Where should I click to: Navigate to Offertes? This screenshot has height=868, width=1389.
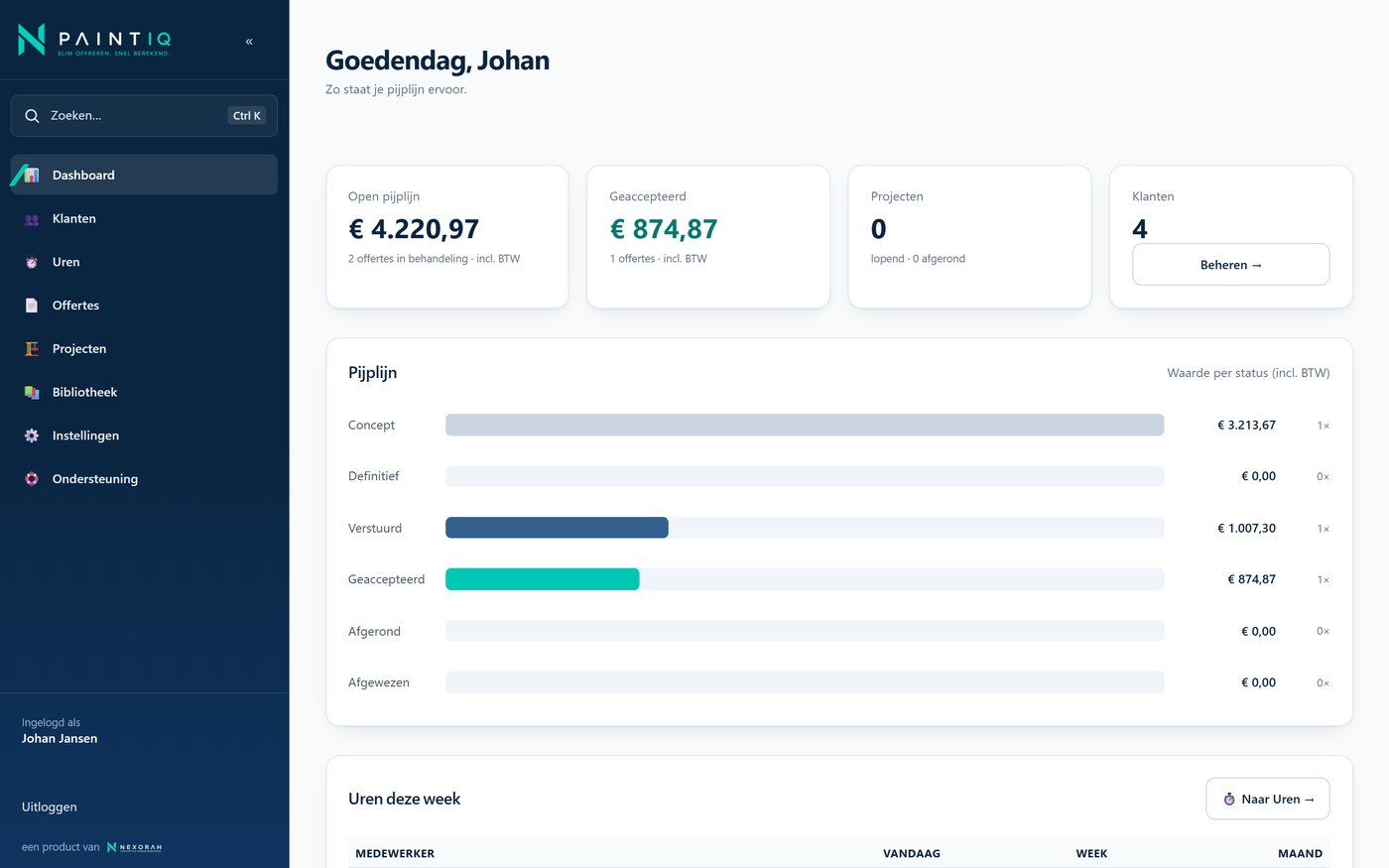coord(144,306)
